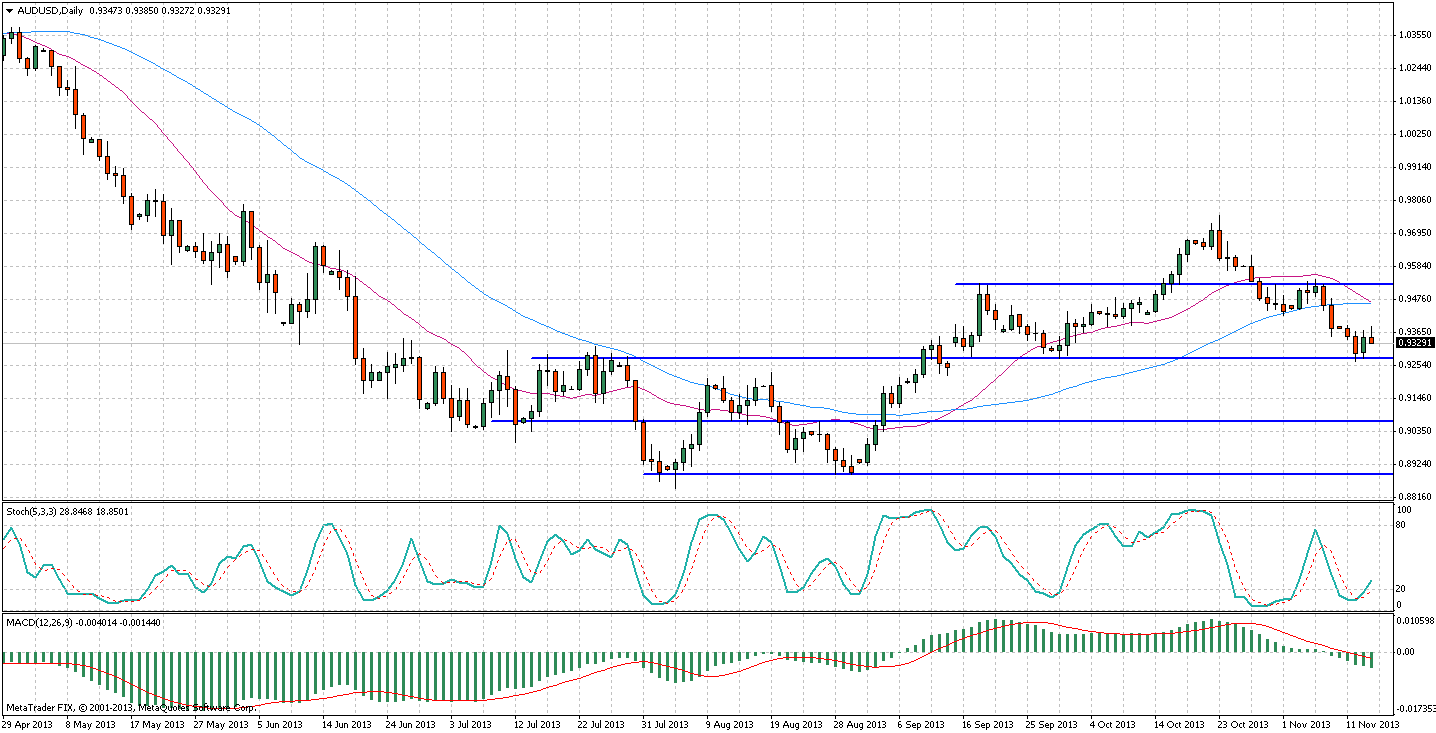Click the 1.03550 price axis label
This screenshot has width=1436, height=733.
tap(1414, 35)
